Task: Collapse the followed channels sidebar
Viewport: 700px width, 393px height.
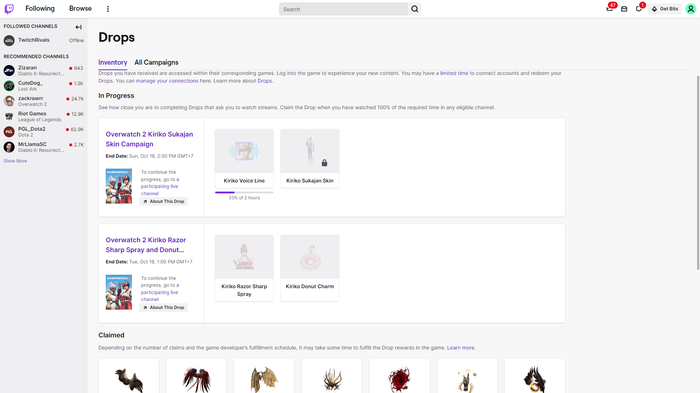Action: [79, 27]
